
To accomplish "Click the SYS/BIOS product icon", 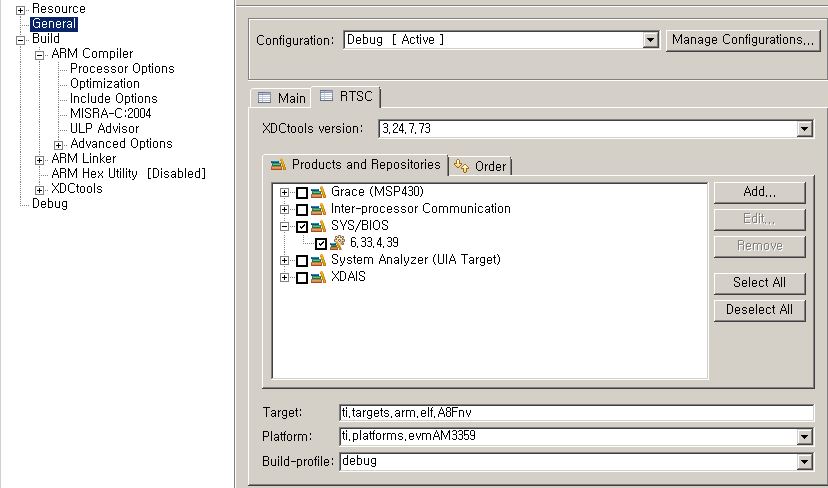I will (318, 226).
